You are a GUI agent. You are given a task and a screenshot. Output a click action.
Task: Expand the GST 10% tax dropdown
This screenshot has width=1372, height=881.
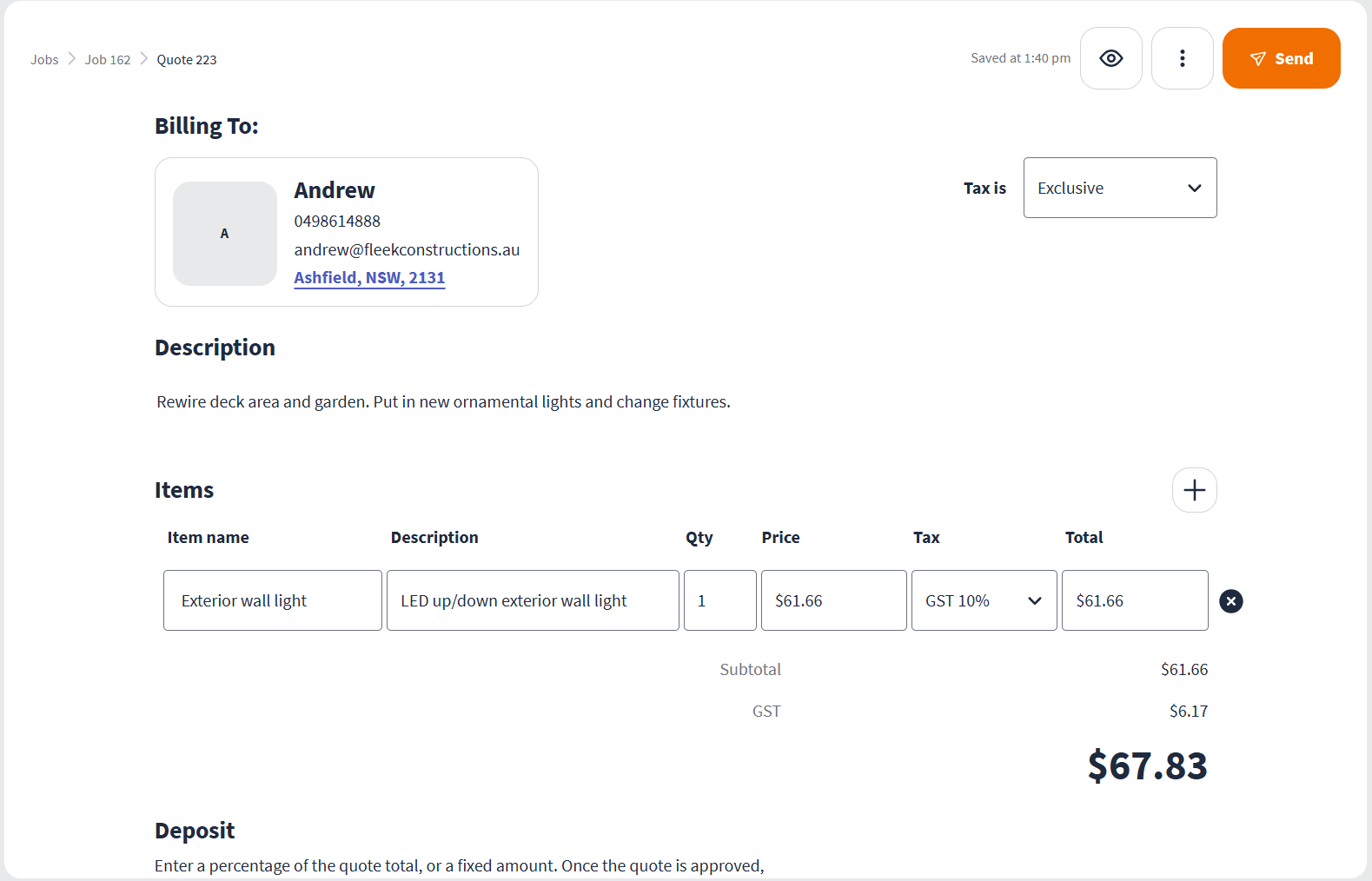click(984, 600)
